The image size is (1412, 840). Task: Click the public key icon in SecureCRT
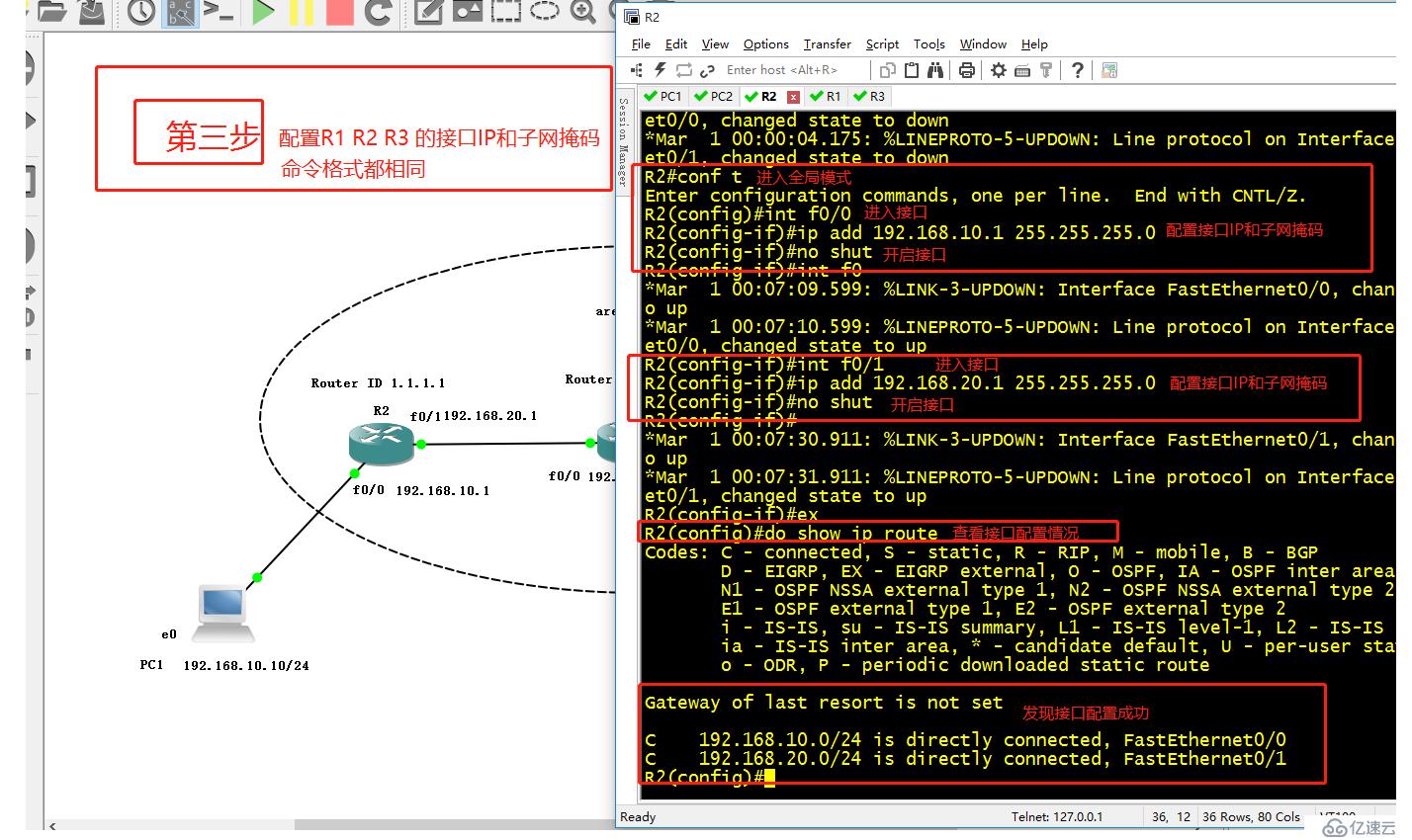pyautogui.click(x=1045, y=70)
